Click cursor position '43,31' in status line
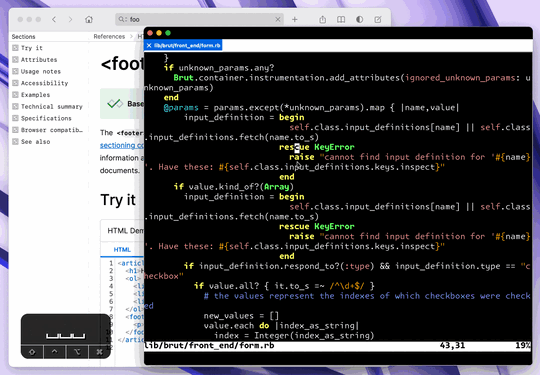This screenshot has width=540, height=375. [x=452, y=345]
